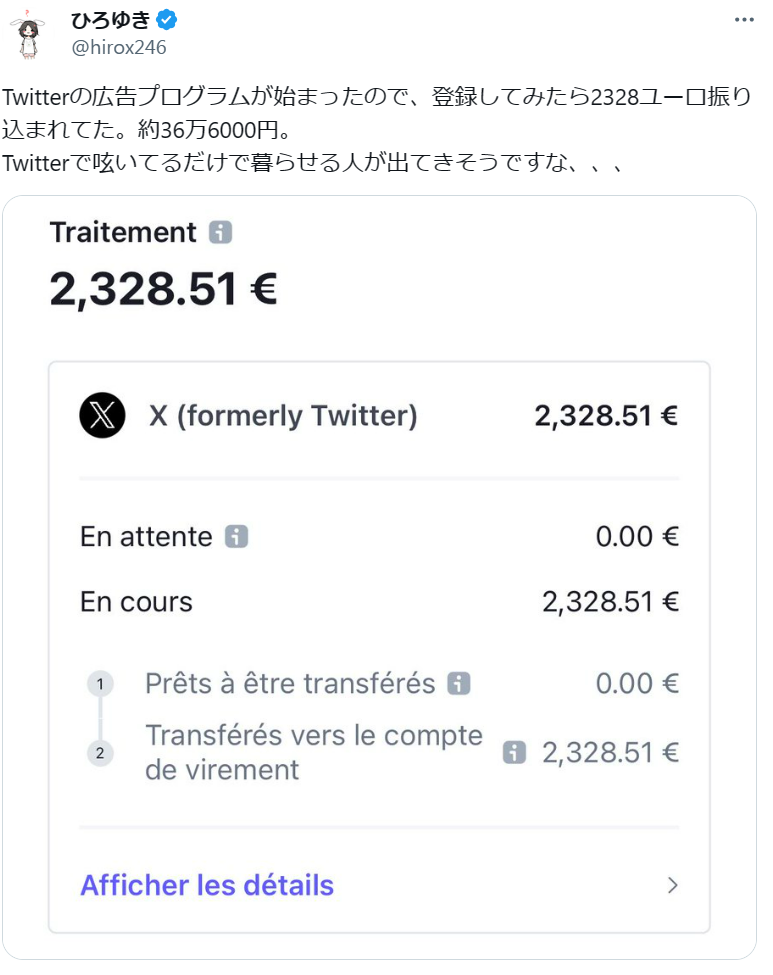The height and width of the screenshot is (975, 773).
Task: Click info icon beside Transférés vers le compte
Action: [514, 752]
